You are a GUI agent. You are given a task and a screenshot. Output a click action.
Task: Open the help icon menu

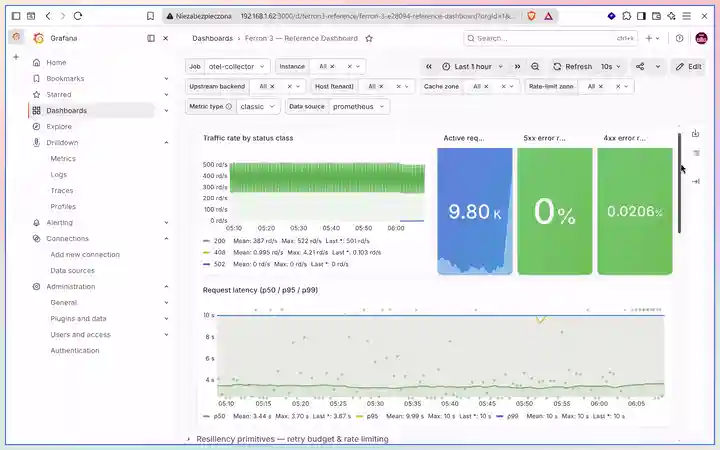(x=679, y=39)
